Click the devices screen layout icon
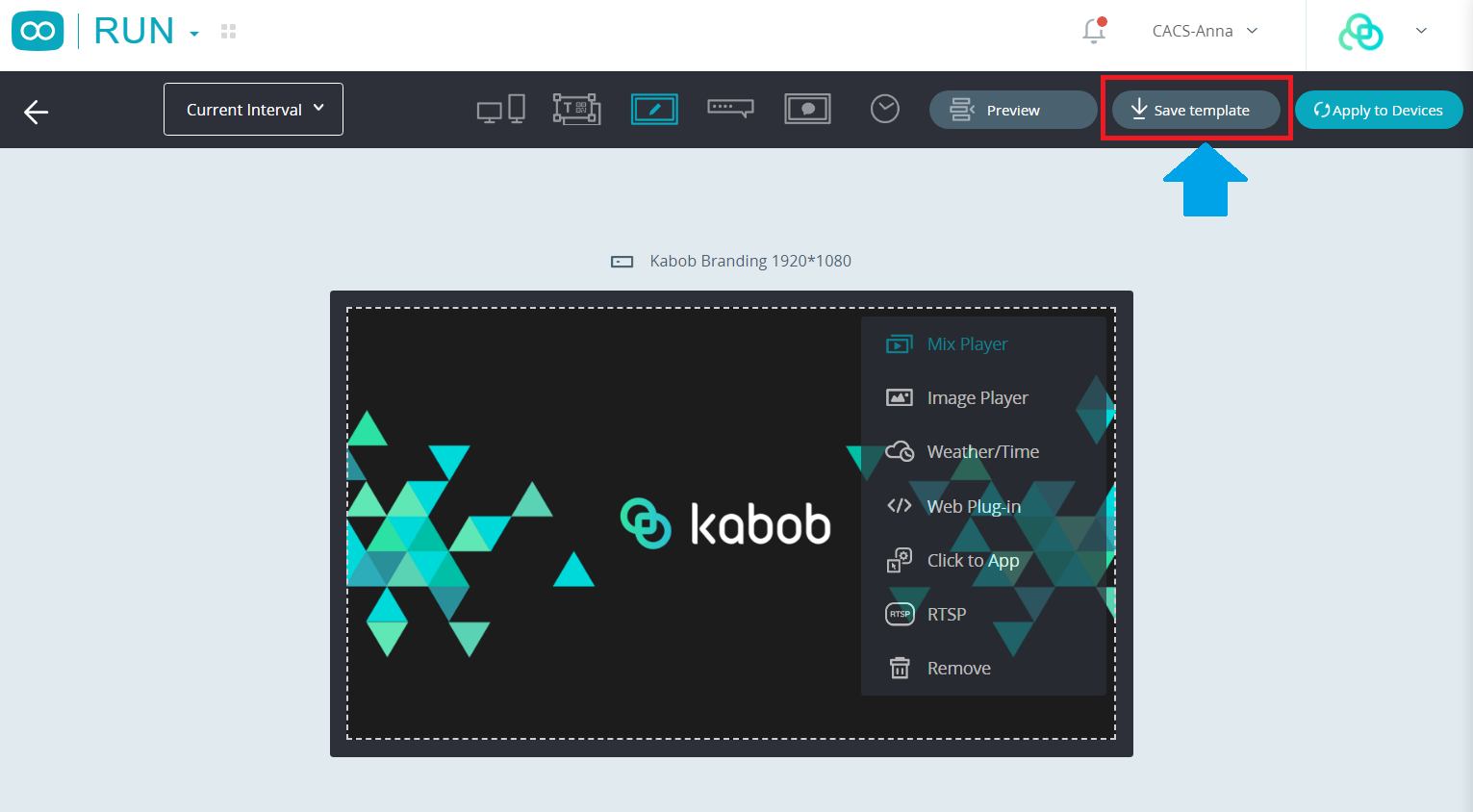The width and height of the screenshot is (1473, 812). tap(501, 110)
